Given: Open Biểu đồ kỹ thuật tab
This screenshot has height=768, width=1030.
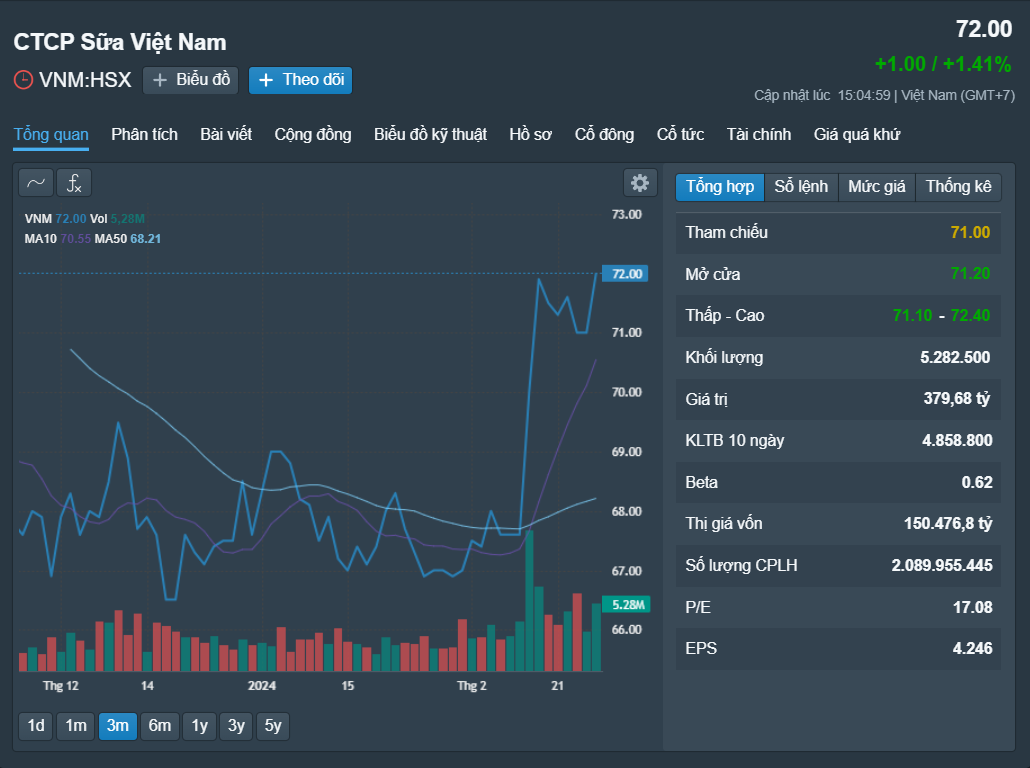Looking at the screenshot, I should click(x=430, y=135).
